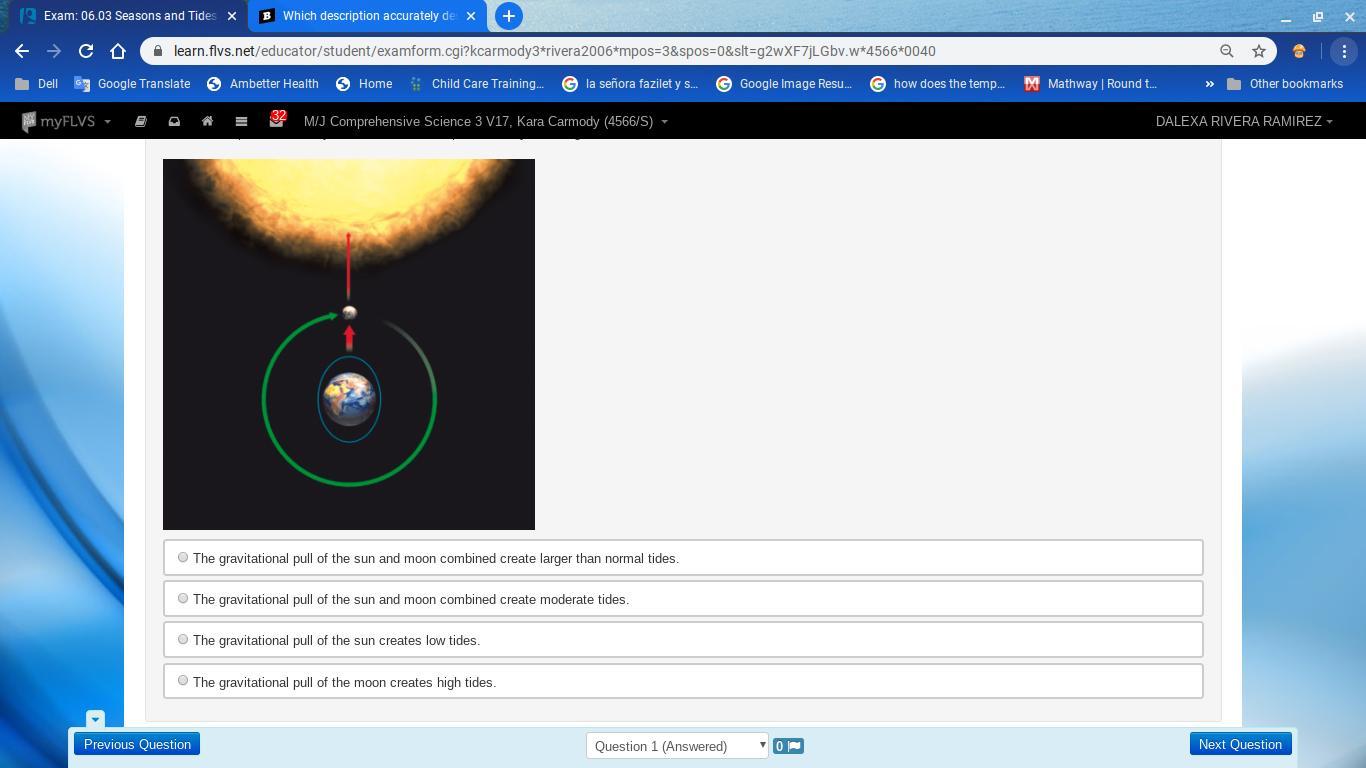Show hidden bookmarks overflow chevron

1209,84
